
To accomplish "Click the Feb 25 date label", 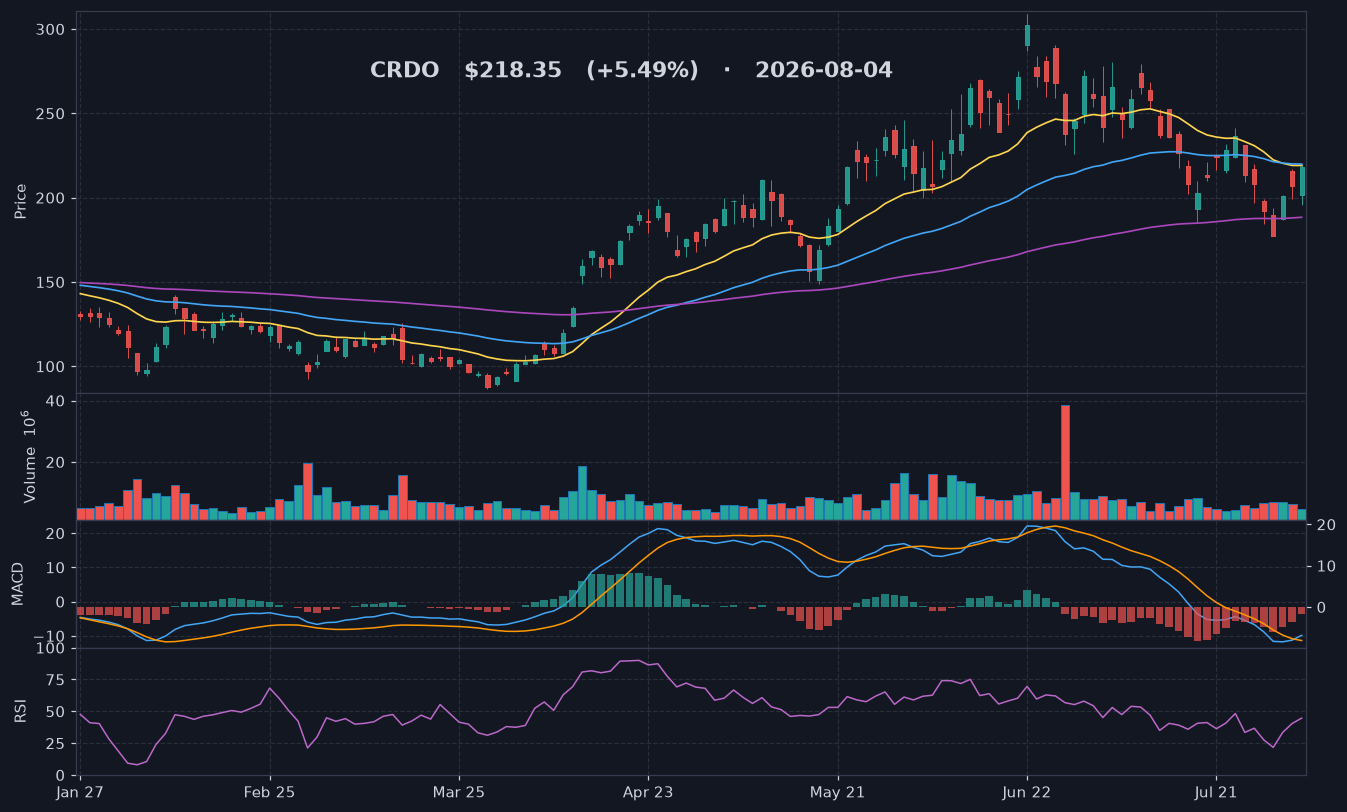I will point(270,791).
